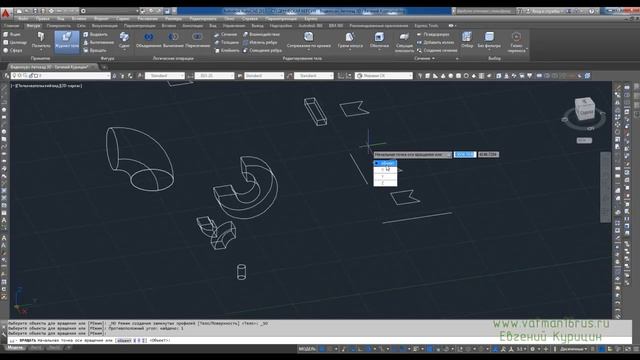The height and width of the screenshot is (360, 640).
Task: Open the AutoCAD application menu logo
Action: 6,13
